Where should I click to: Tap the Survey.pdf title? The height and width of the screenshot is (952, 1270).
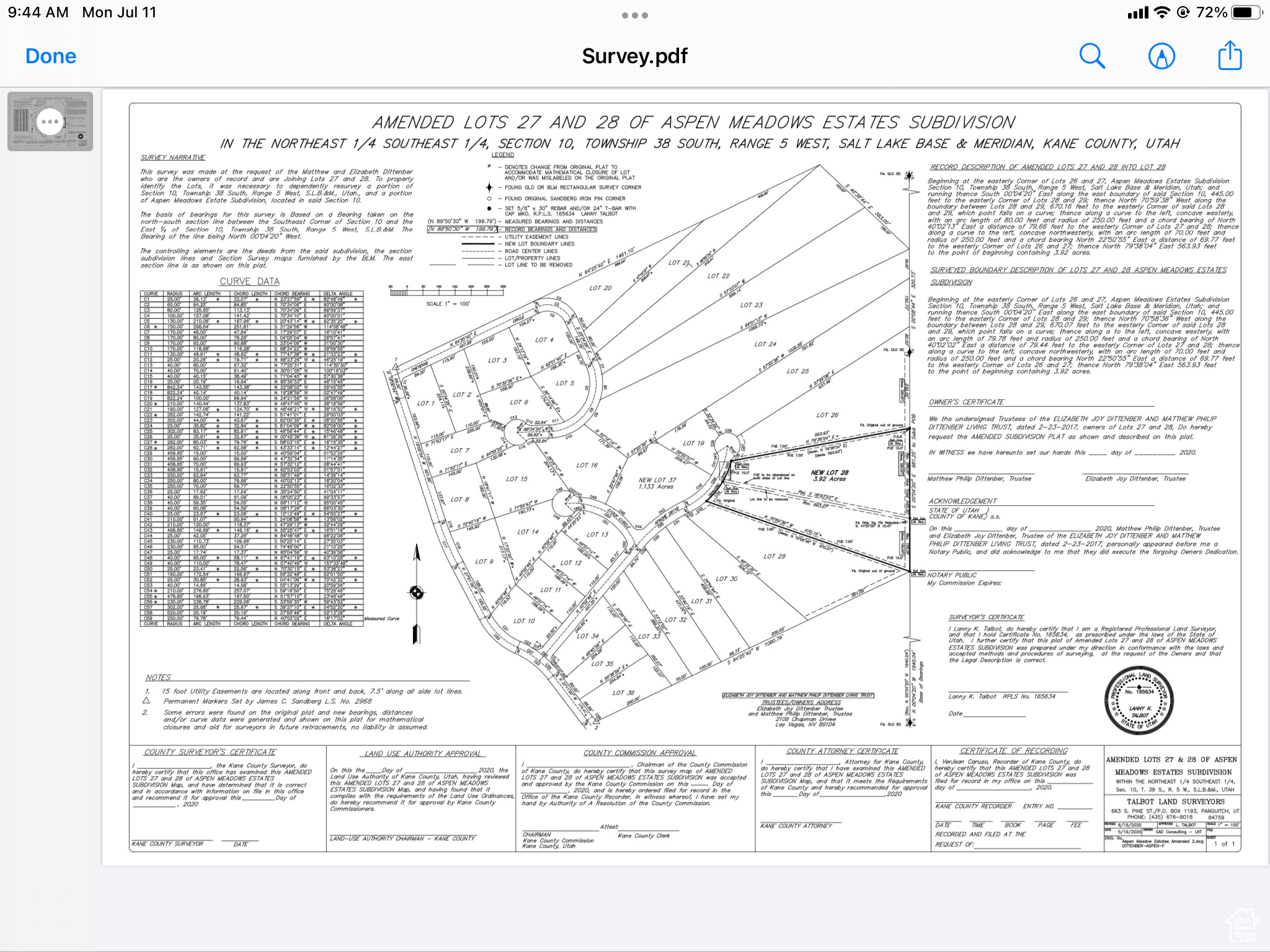tap(634, 56)
